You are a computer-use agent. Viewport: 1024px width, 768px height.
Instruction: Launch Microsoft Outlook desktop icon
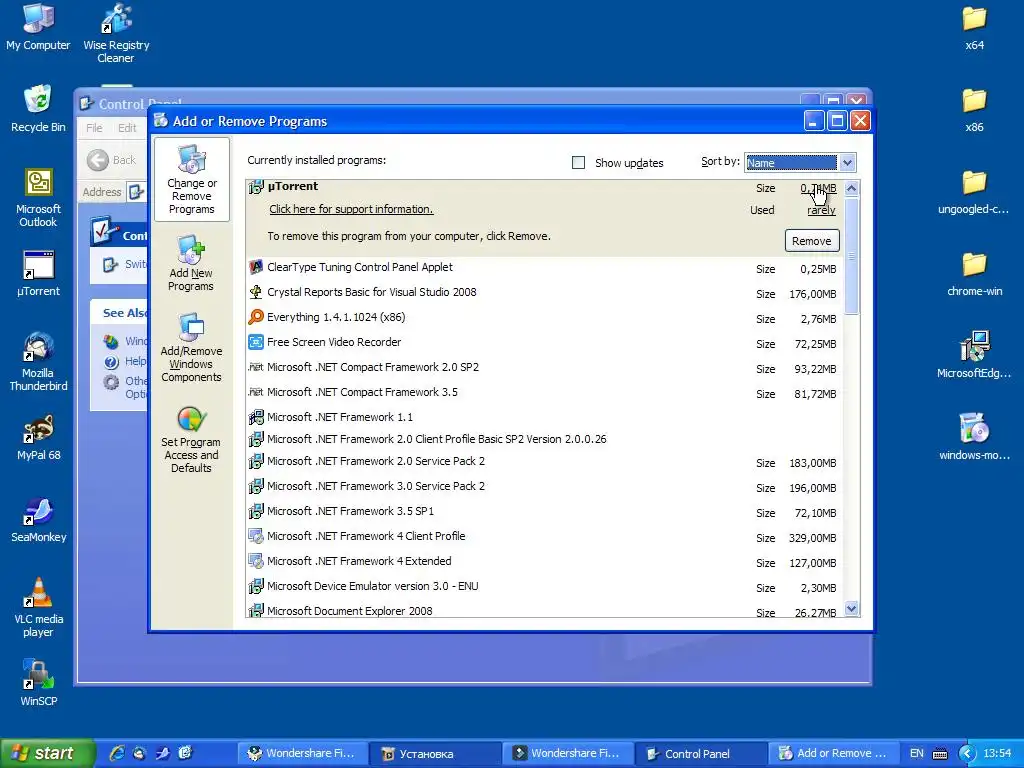click(x=38, y=198)
